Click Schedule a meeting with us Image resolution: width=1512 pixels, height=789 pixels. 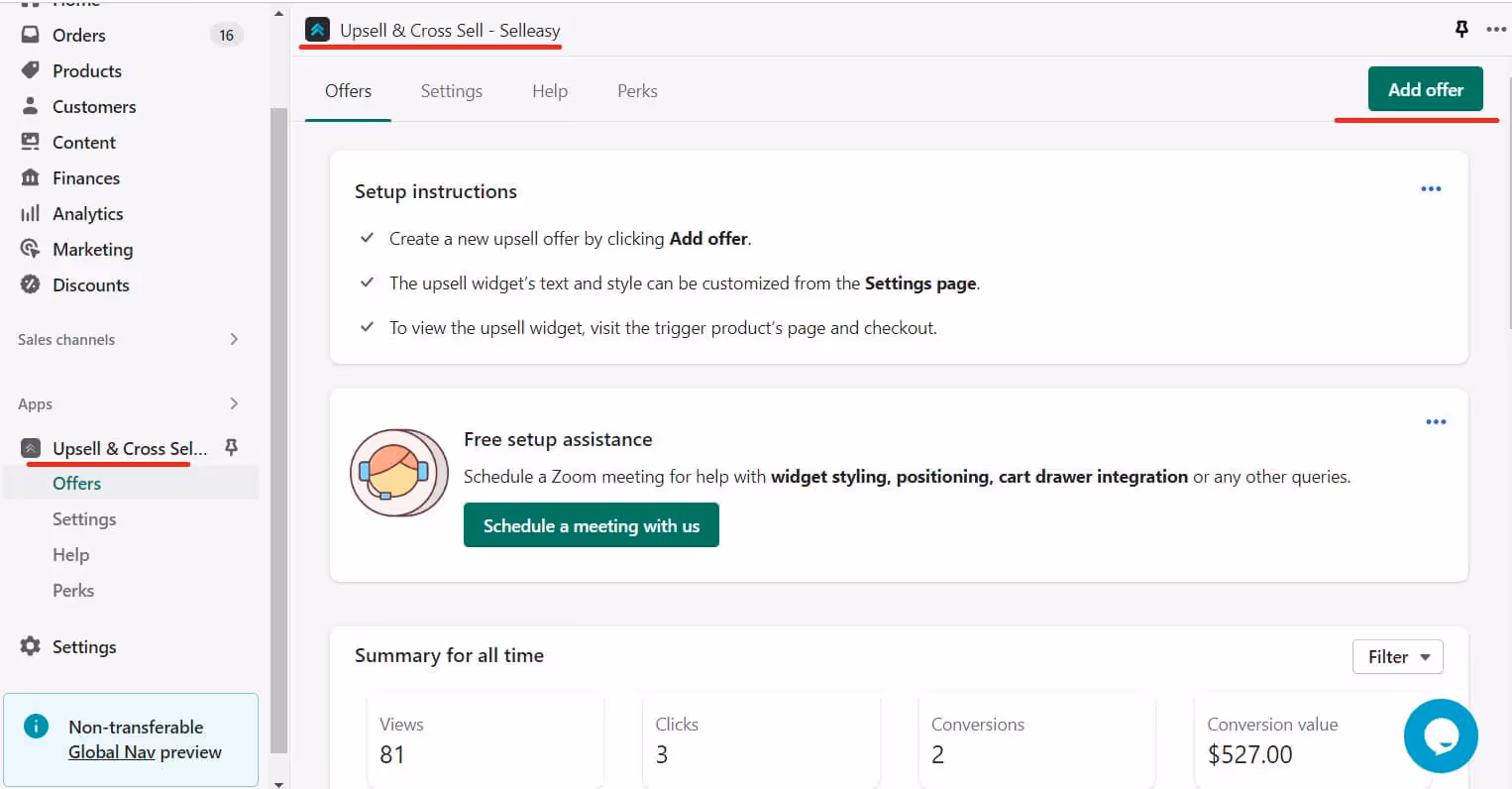(x=592, y=525)
